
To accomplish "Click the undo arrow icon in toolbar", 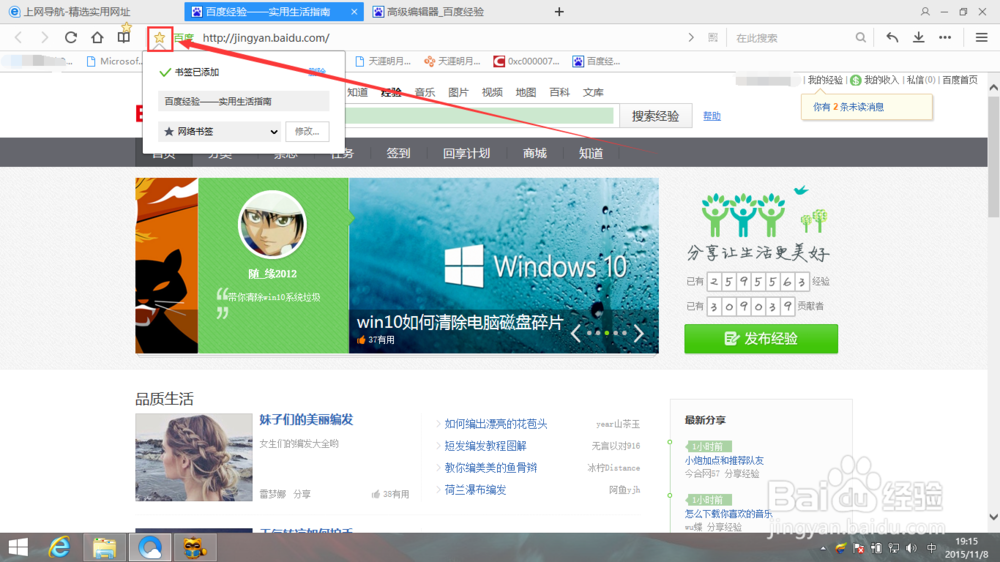I will pos(892,38).
